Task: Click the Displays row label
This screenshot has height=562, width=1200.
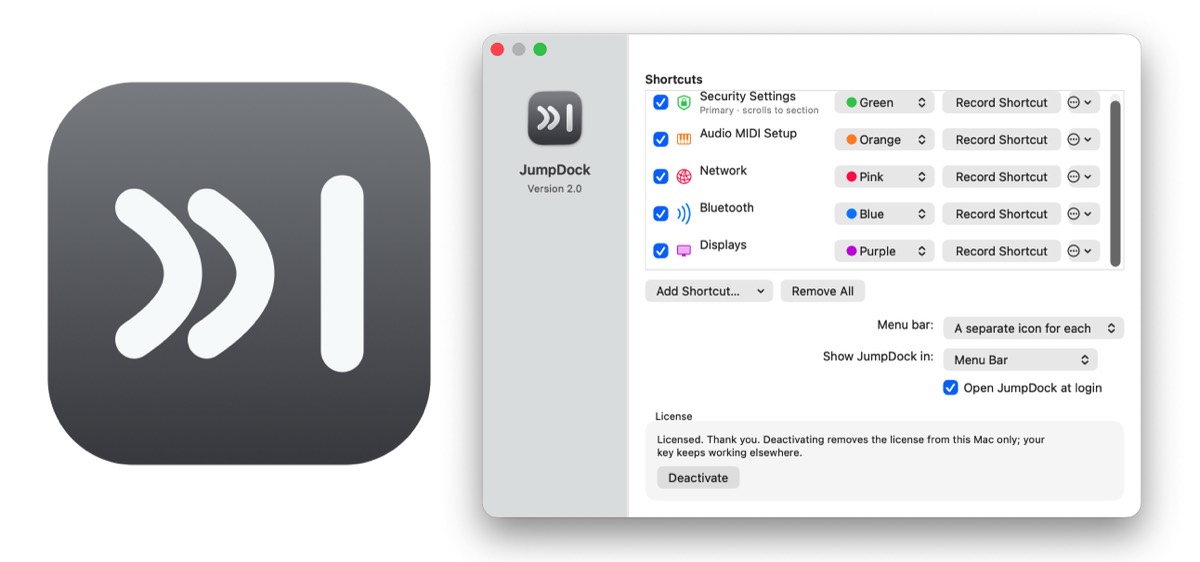Action: [x=723, y=245]
